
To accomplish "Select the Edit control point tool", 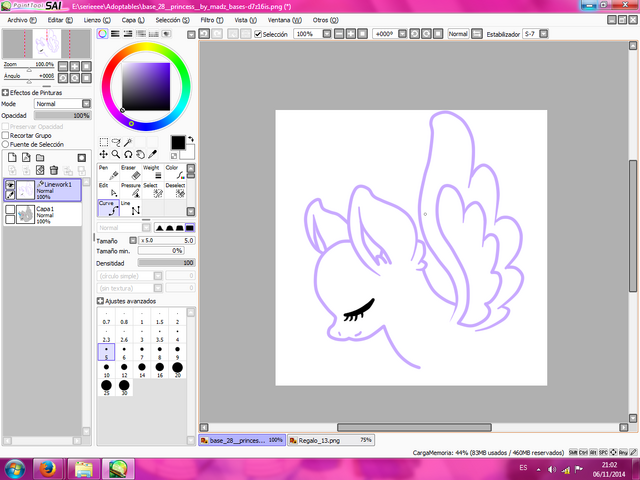I will [x=109, y=190].
